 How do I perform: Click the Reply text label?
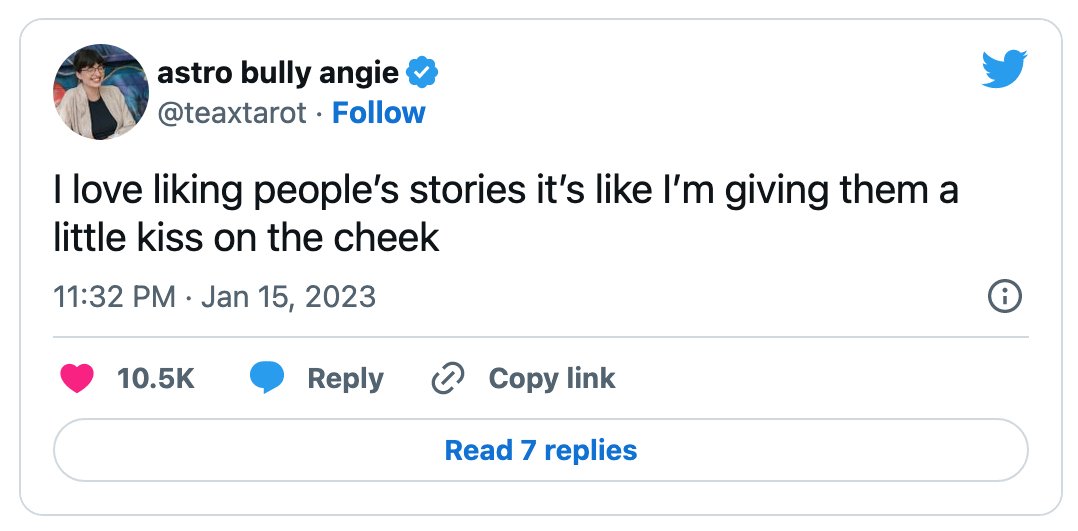click(345, 379)
